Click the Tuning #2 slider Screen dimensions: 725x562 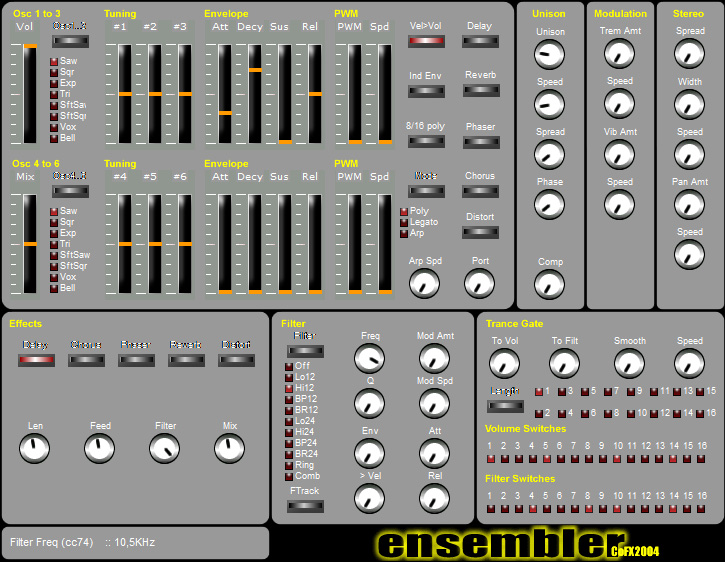(155, 94)
